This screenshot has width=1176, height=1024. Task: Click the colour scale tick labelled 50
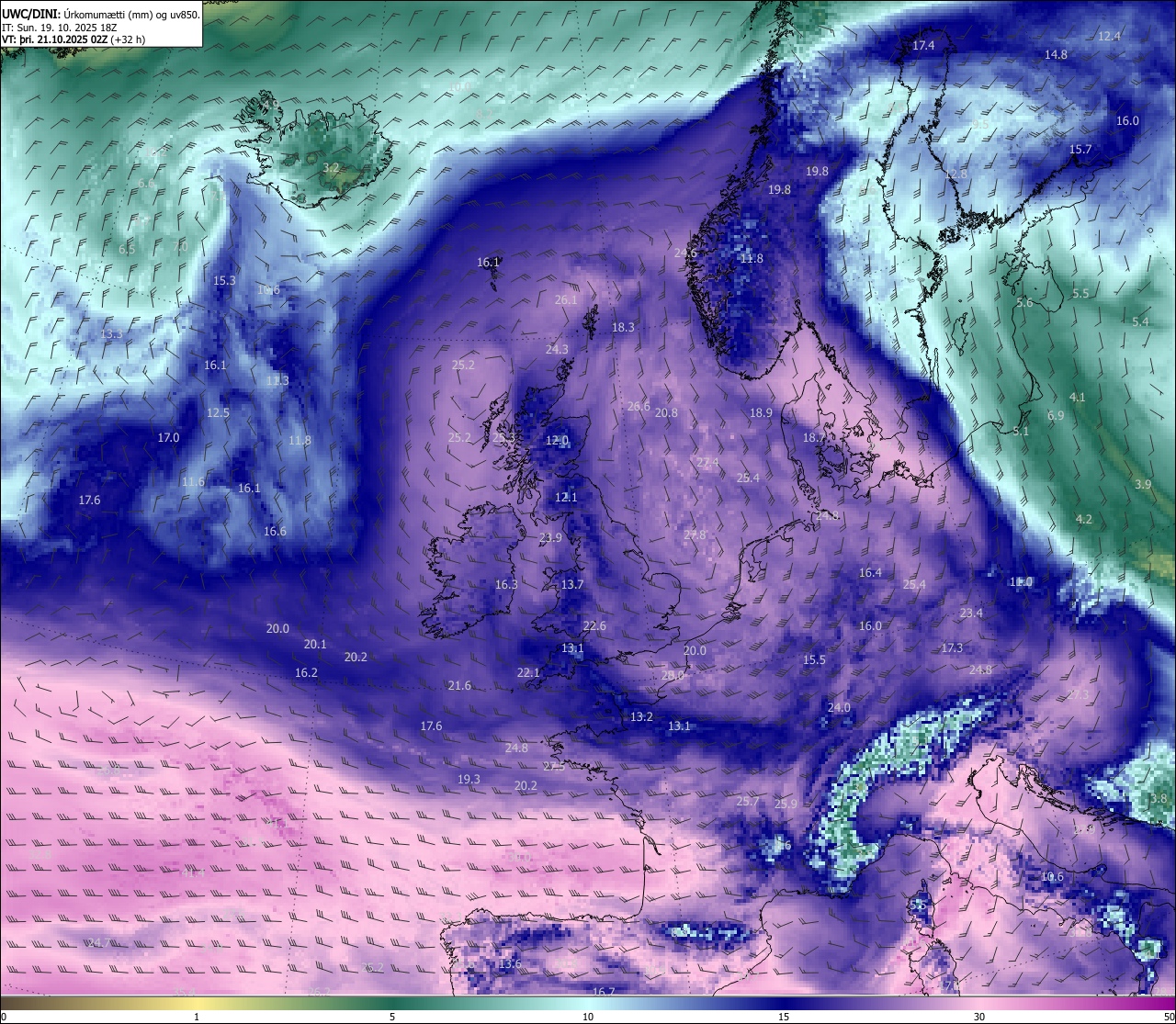point(1169,1017)
